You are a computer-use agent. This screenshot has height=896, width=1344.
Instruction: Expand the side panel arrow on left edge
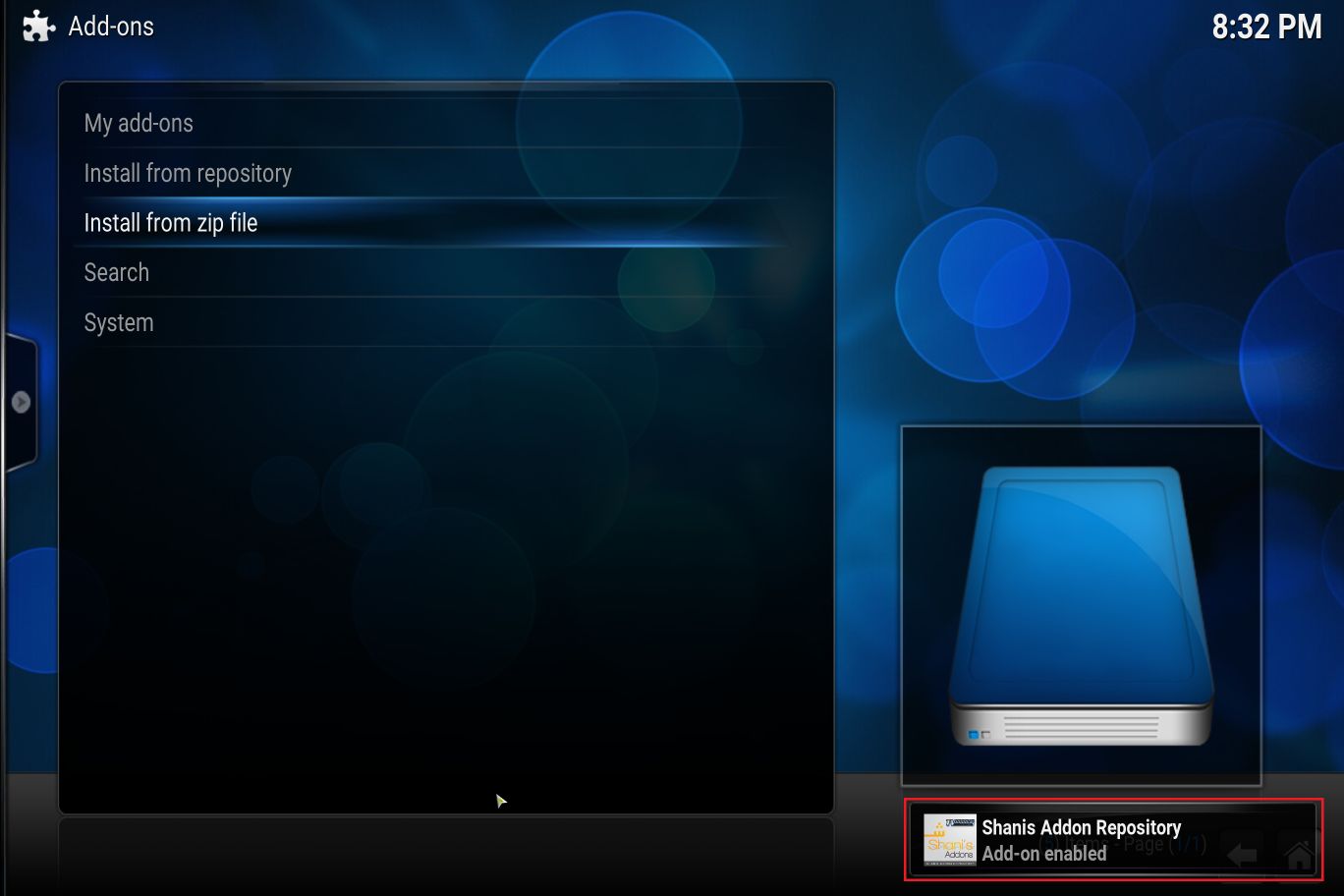click(x=21, y=402)
